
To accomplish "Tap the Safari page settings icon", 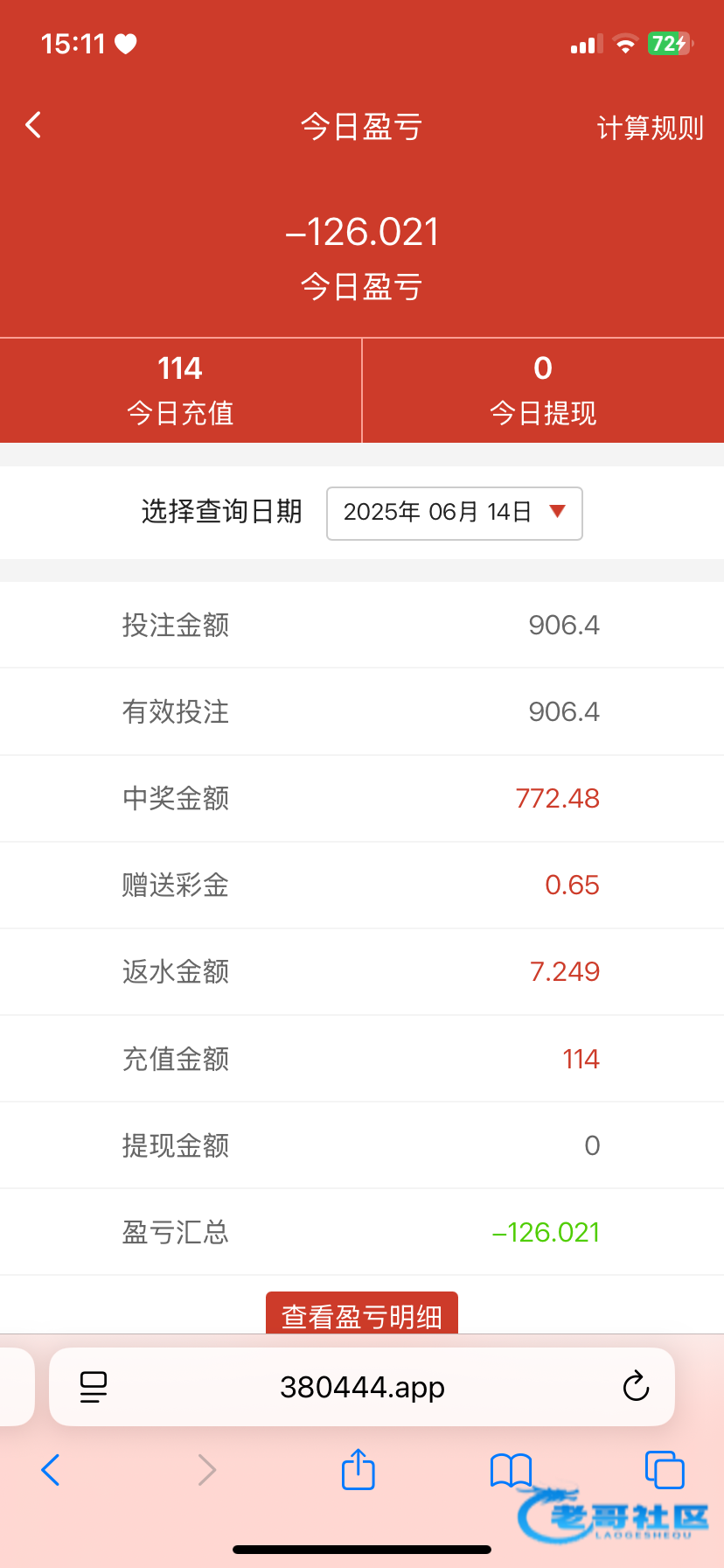I will click(94, 1387).
